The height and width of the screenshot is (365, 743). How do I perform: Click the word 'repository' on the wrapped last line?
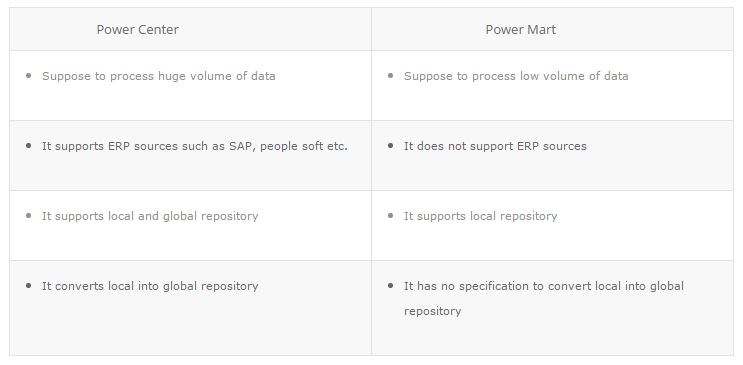pos(432,311)
